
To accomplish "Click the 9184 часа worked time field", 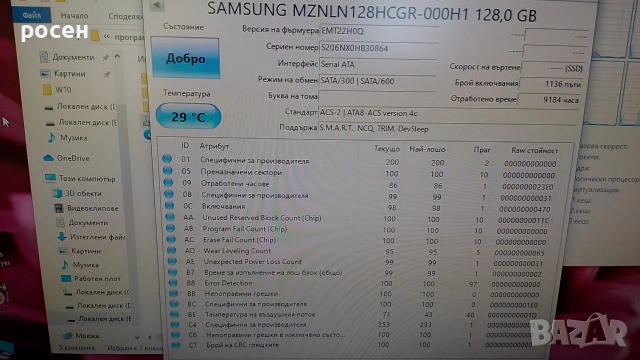I will 549,100.
